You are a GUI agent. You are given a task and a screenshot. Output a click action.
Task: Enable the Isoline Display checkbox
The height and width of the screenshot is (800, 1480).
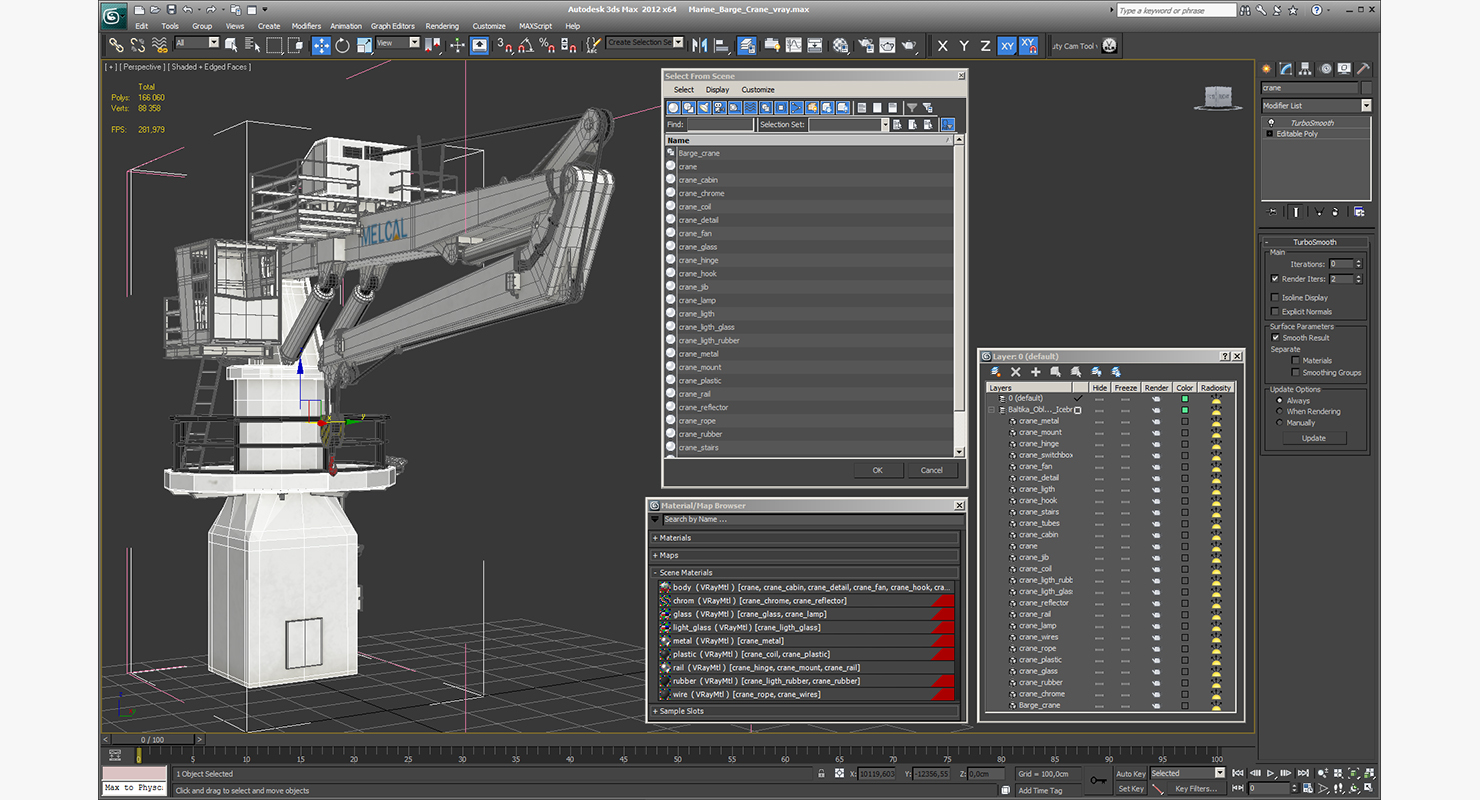click(1274, 297)
